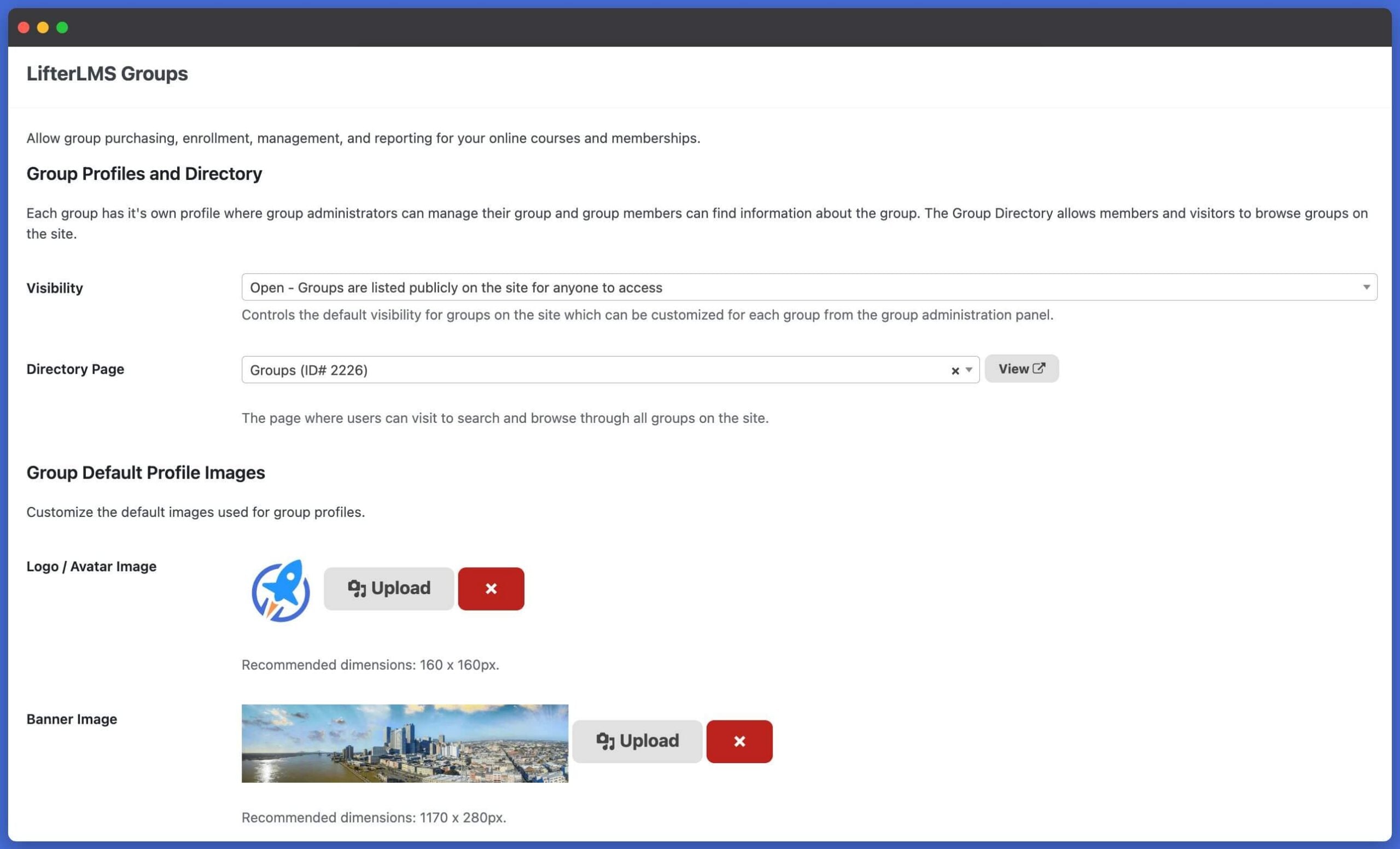This screenshot has width=1400, height=849.
Task: Click the LifterLMS Groups heading
Action: click(x=107, y=74)
